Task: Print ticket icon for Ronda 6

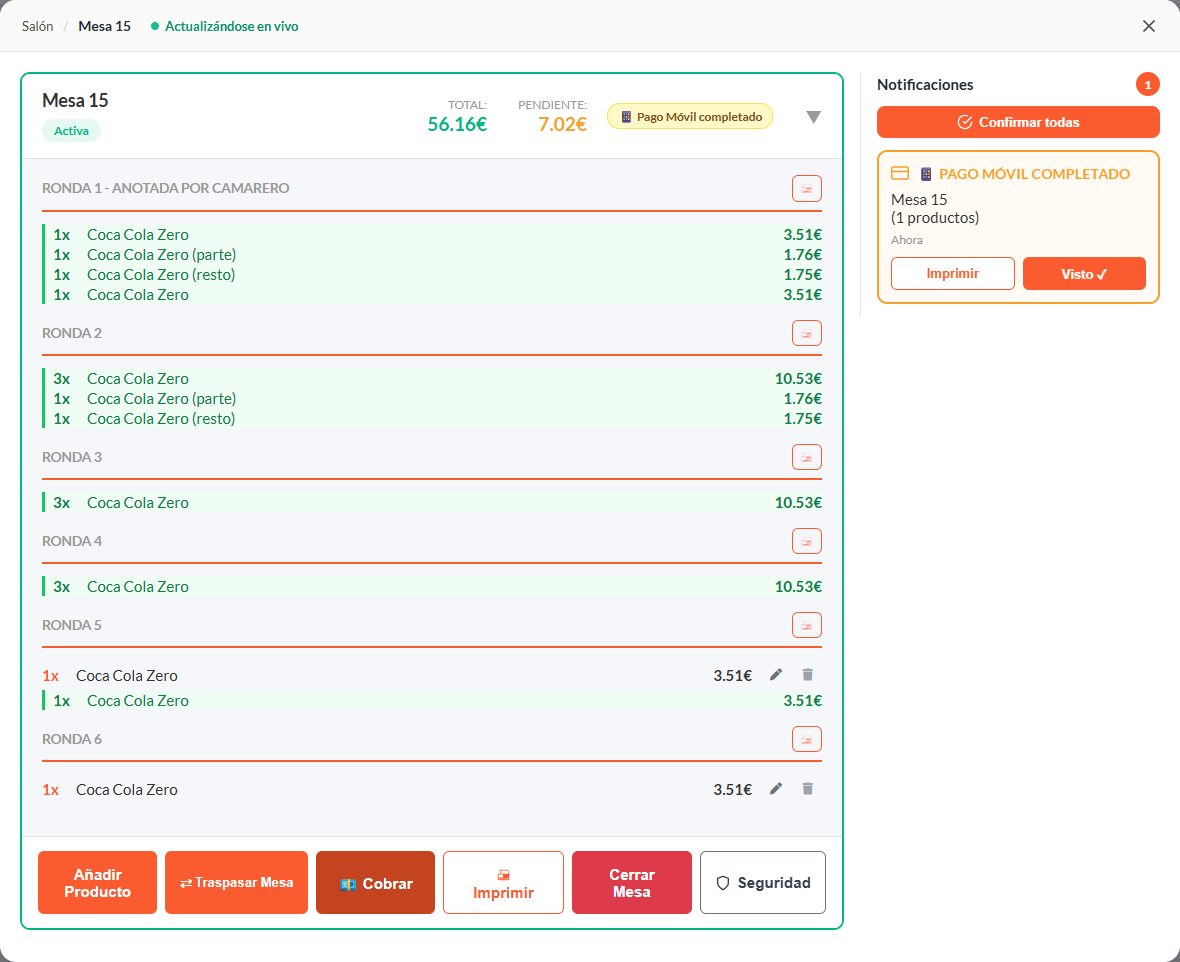Action: pos(807,739)
